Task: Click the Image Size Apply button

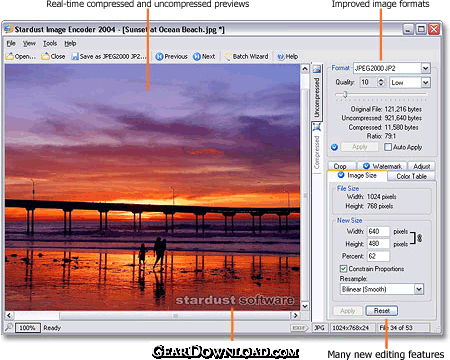Action: 348,311
